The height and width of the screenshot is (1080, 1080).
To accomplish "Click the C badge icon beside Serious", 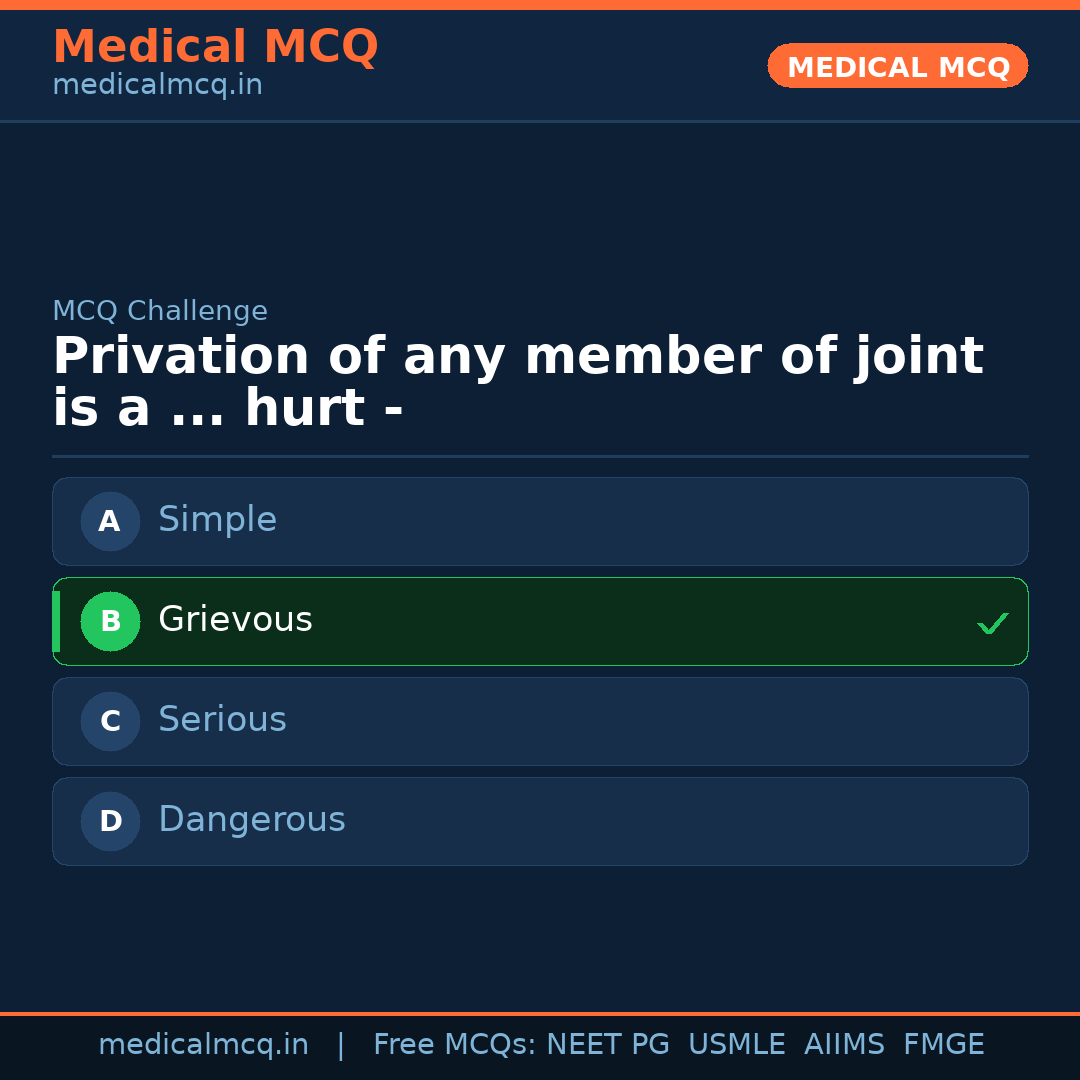I will (x=110, y=721).
